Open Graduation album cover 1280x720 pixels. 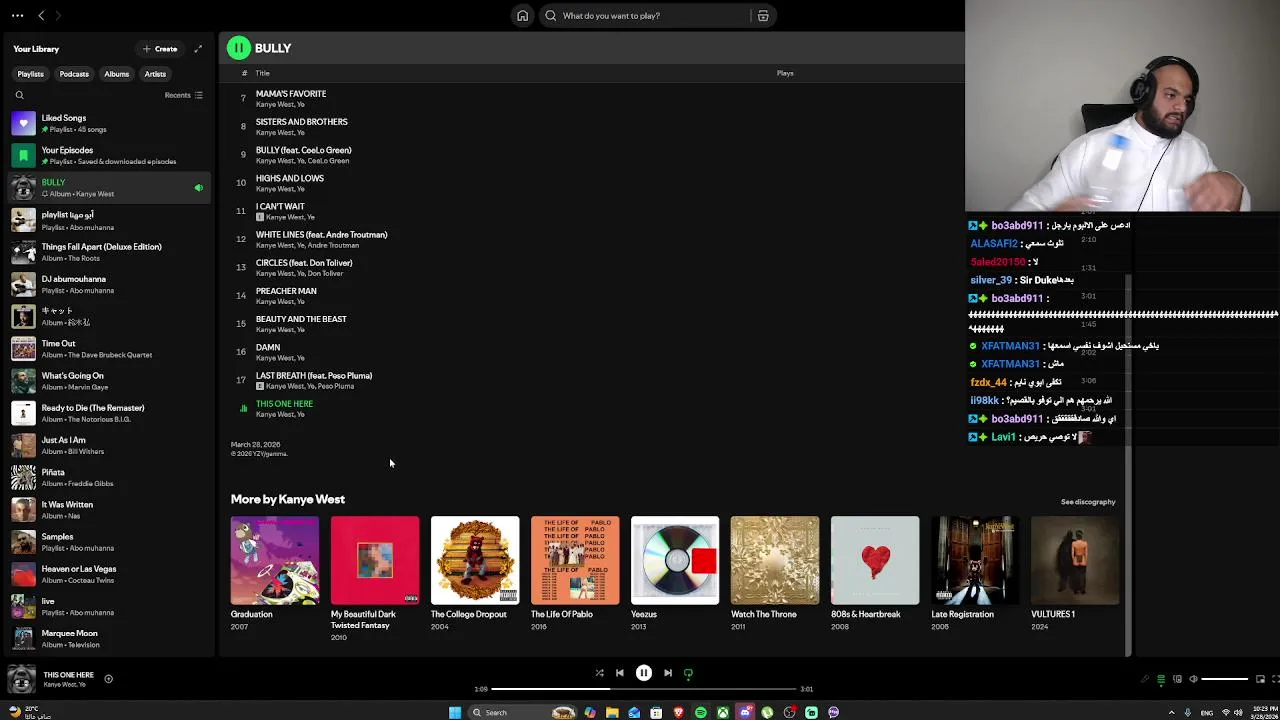[275, 560]
